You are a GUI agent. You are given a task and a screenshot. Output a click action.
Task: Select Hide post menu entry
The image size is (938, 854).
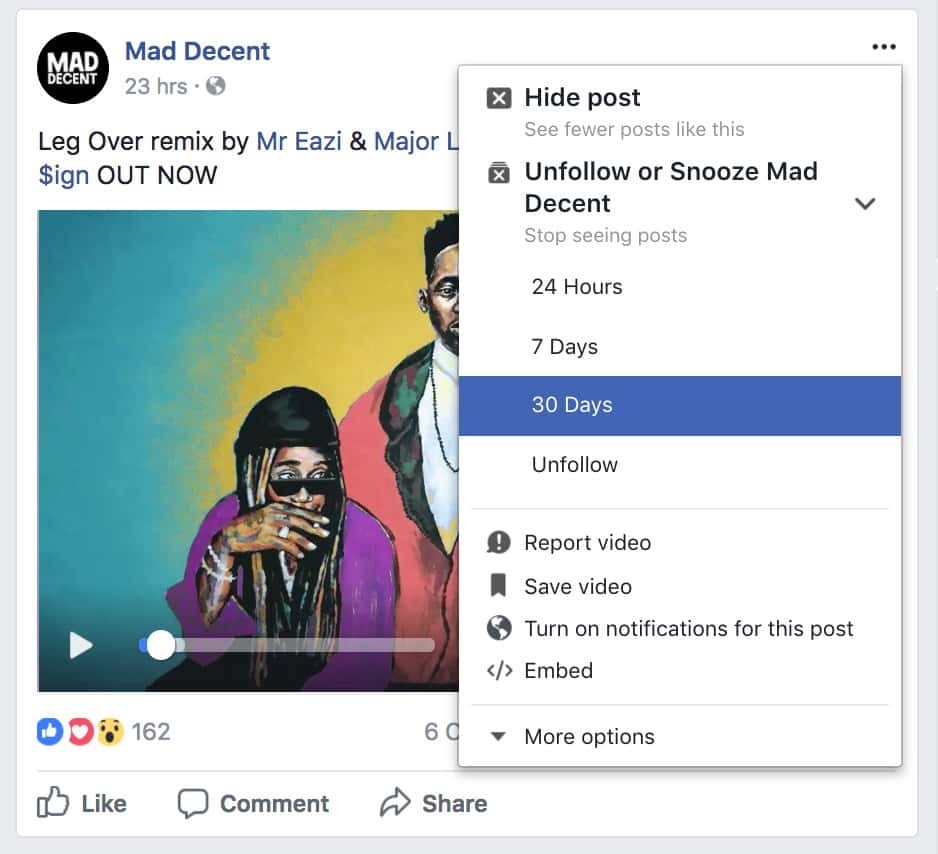pos(582,98)
